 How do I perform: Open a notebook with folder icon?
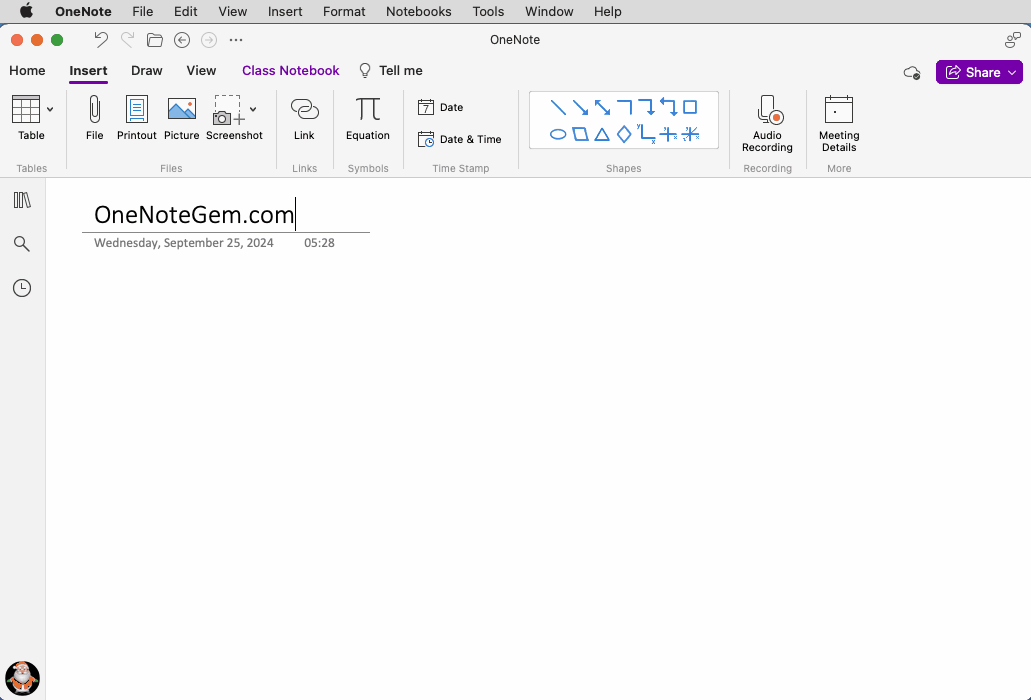coord(155,40)
